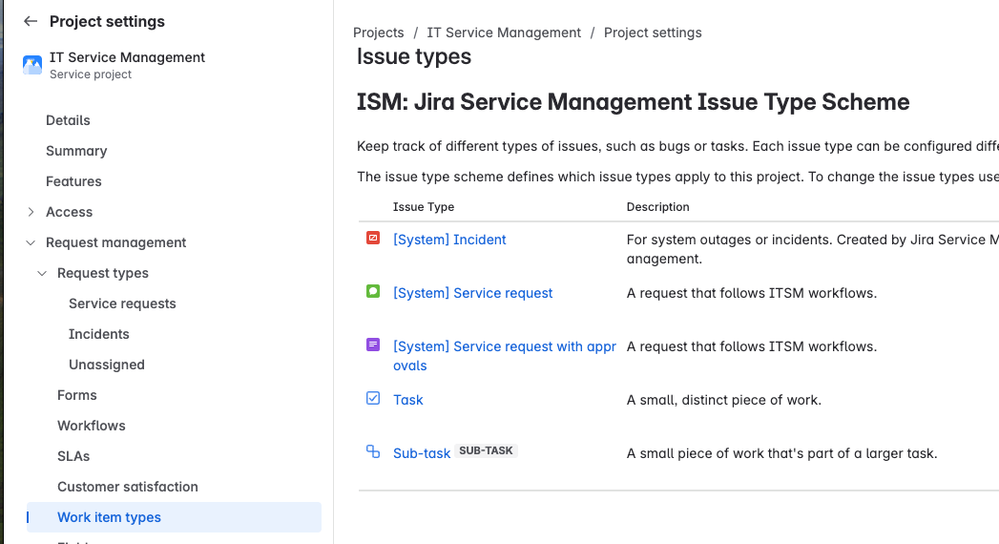The image size is (999, 544).
Task: Click the blue Task checkbox icon
Action: [373, 399]
